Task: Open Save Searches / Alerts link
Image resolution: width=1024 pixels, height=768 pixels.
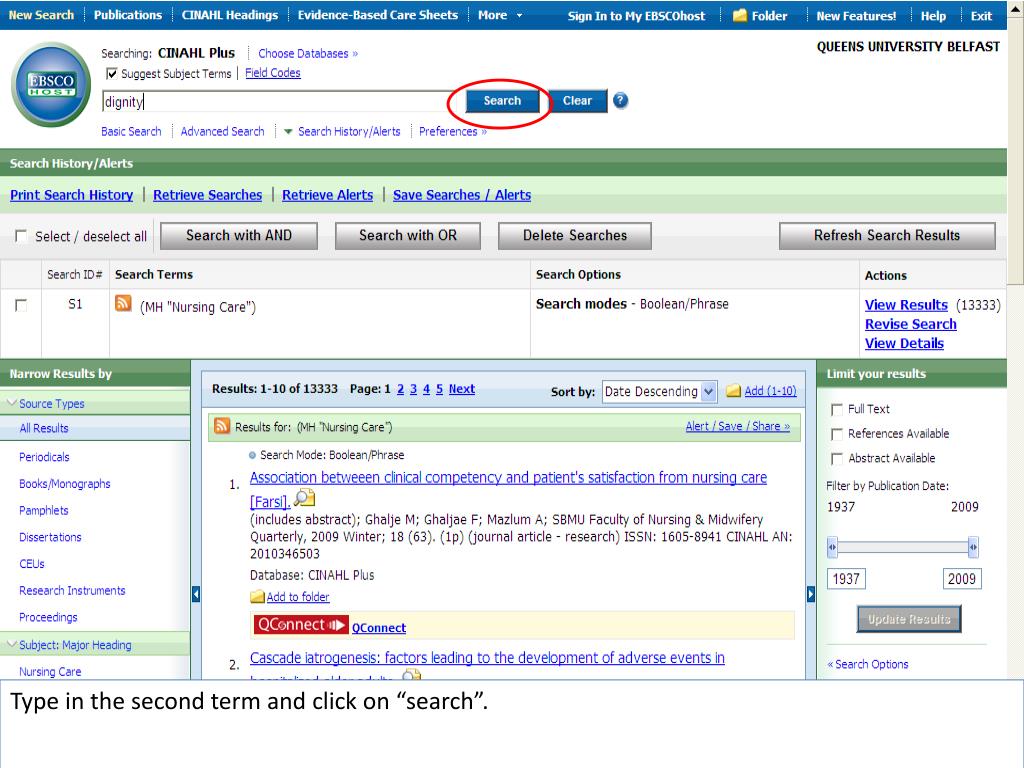Action: 462,195
